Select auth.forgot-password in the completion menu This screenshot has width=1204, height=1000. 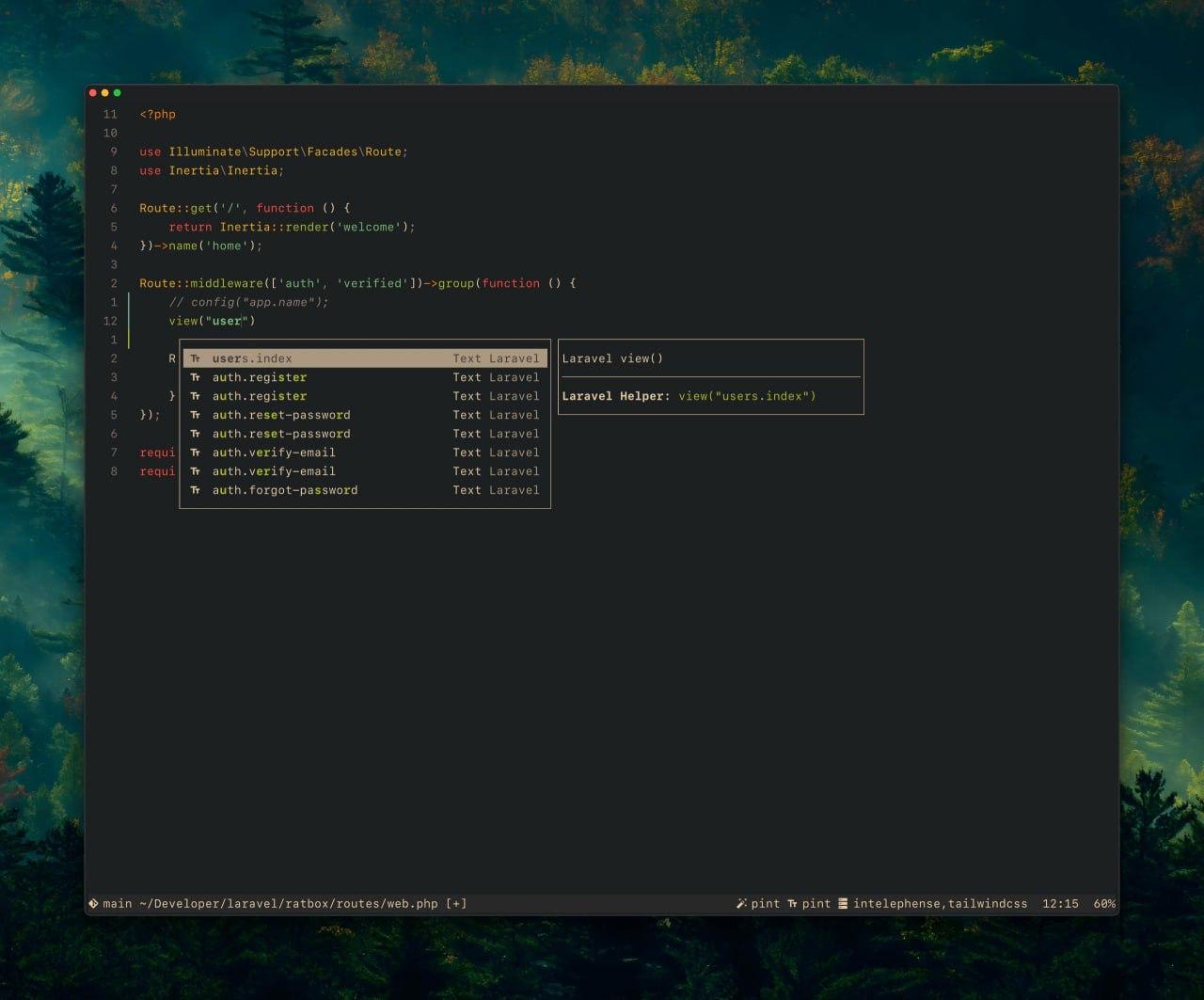[x=285, y=490]
